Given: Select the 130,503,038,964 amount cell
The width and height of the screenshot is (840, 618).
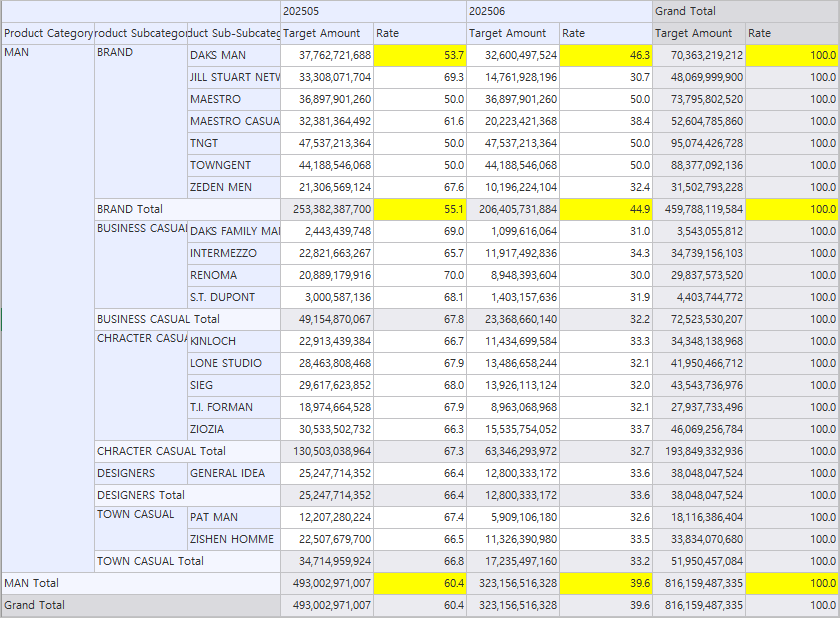Looking at the screenshot, I should [x=327, y=450].
